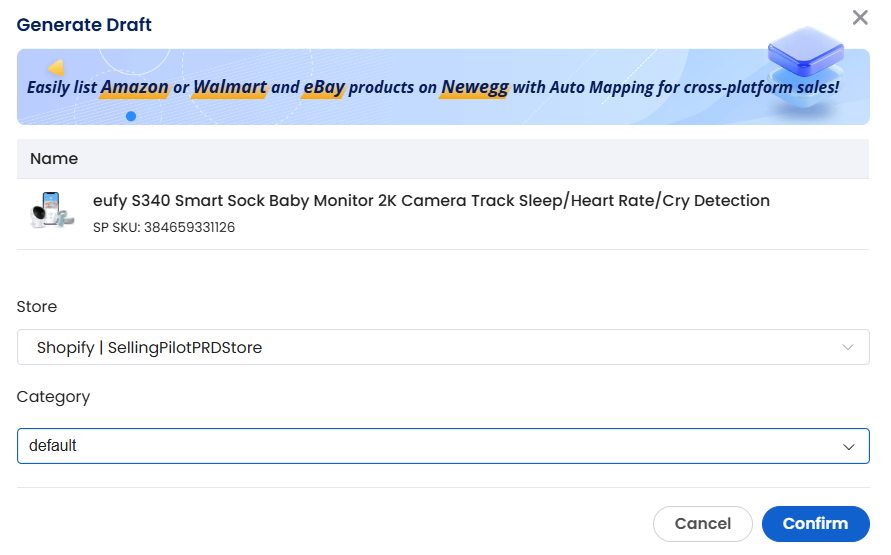Select the eufy S340 Smart Sock product title
This screenshot has height=555, width=891.
pyautogui.click(x=431, y=201)
